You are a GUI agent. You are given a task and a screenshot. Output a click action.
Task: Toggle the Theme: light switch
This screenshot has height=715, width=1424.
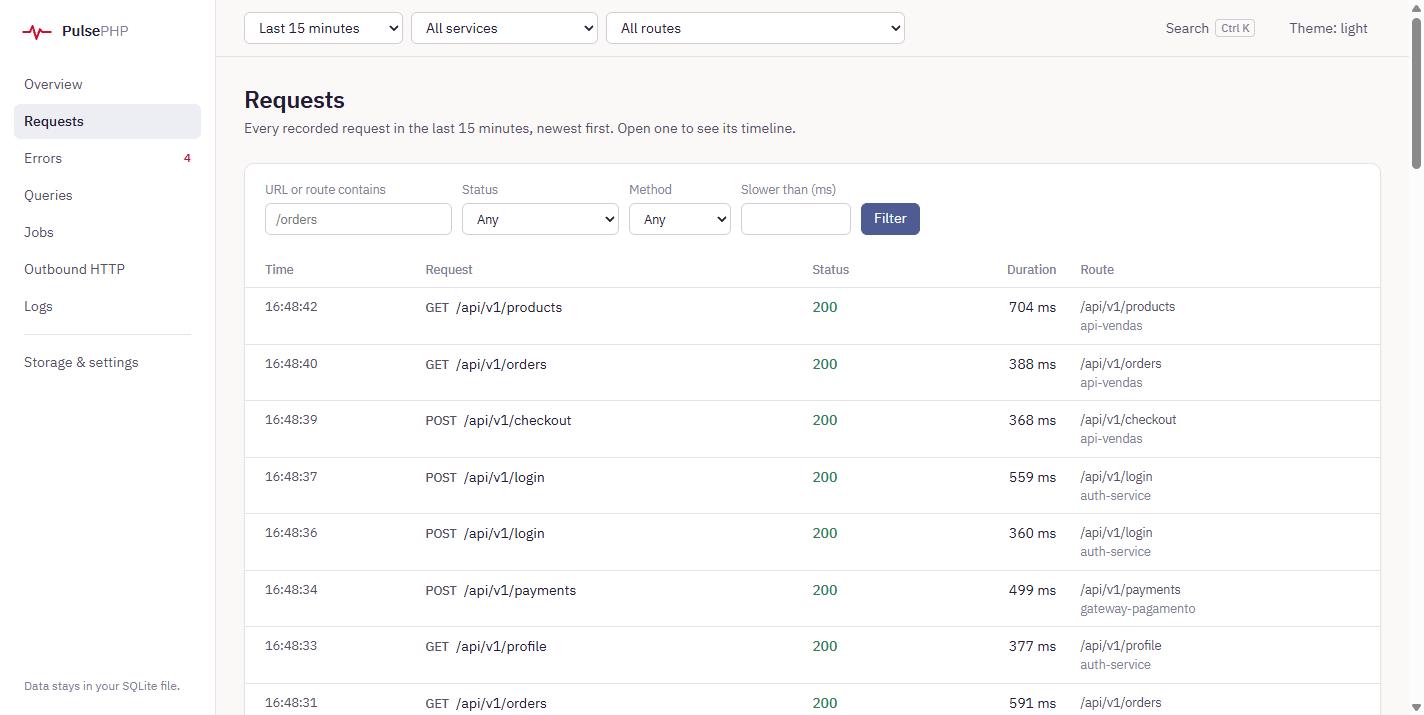click(x=1328, y=28)
